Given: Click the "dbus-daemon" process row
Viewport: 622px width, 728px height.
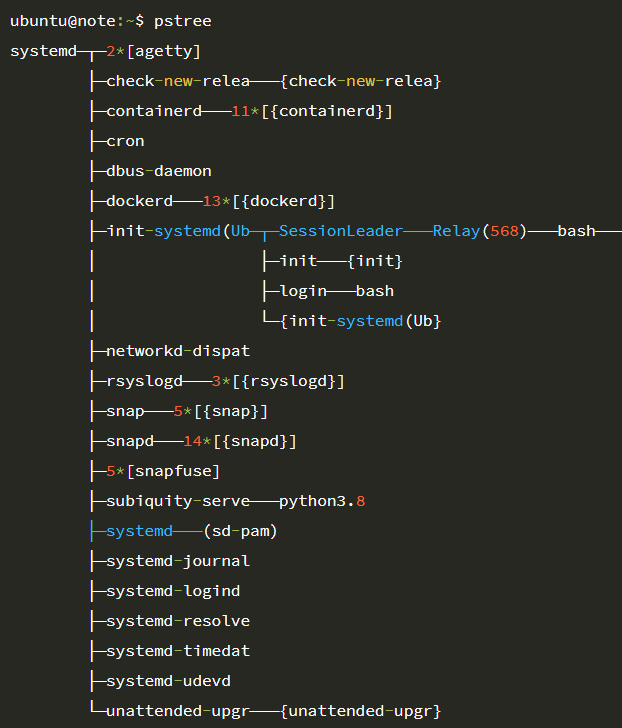Looking at the screenshot, I should pos(159,171).
